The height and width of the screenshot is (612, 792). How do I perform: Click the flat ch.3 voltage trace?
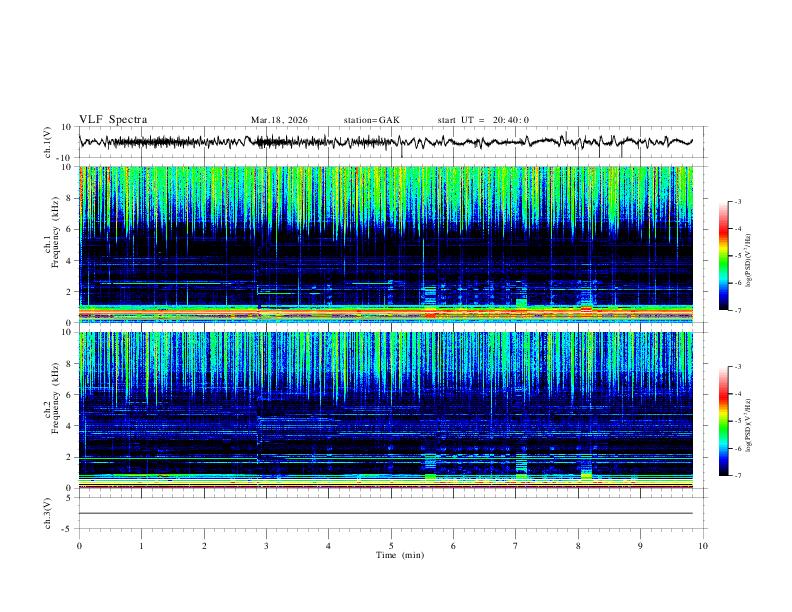385,513
